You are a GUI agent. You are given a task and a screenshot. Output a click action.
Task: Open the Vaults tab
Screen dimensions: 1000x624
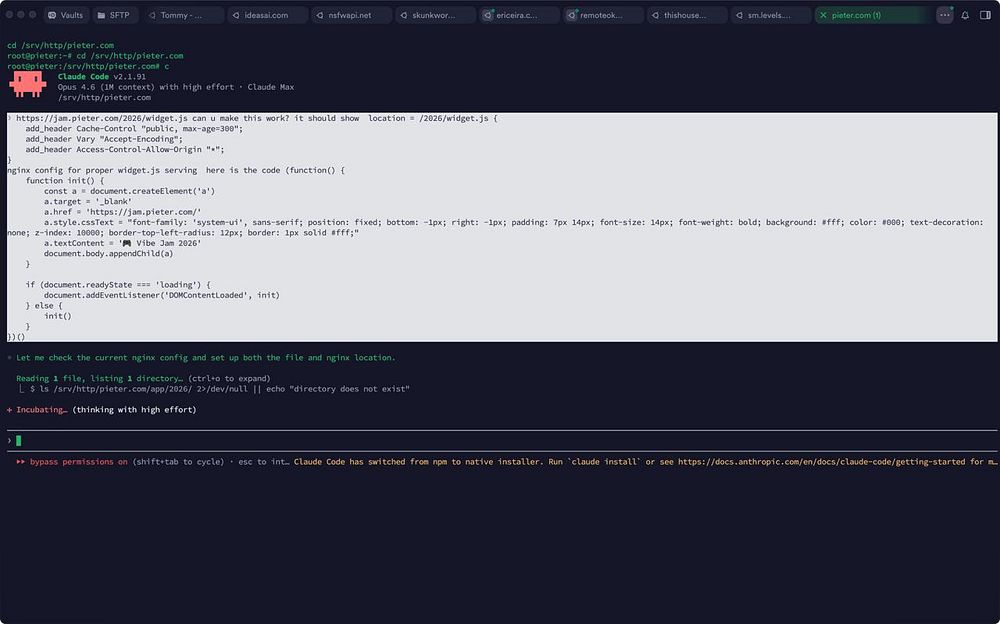[x=66, y=15]
